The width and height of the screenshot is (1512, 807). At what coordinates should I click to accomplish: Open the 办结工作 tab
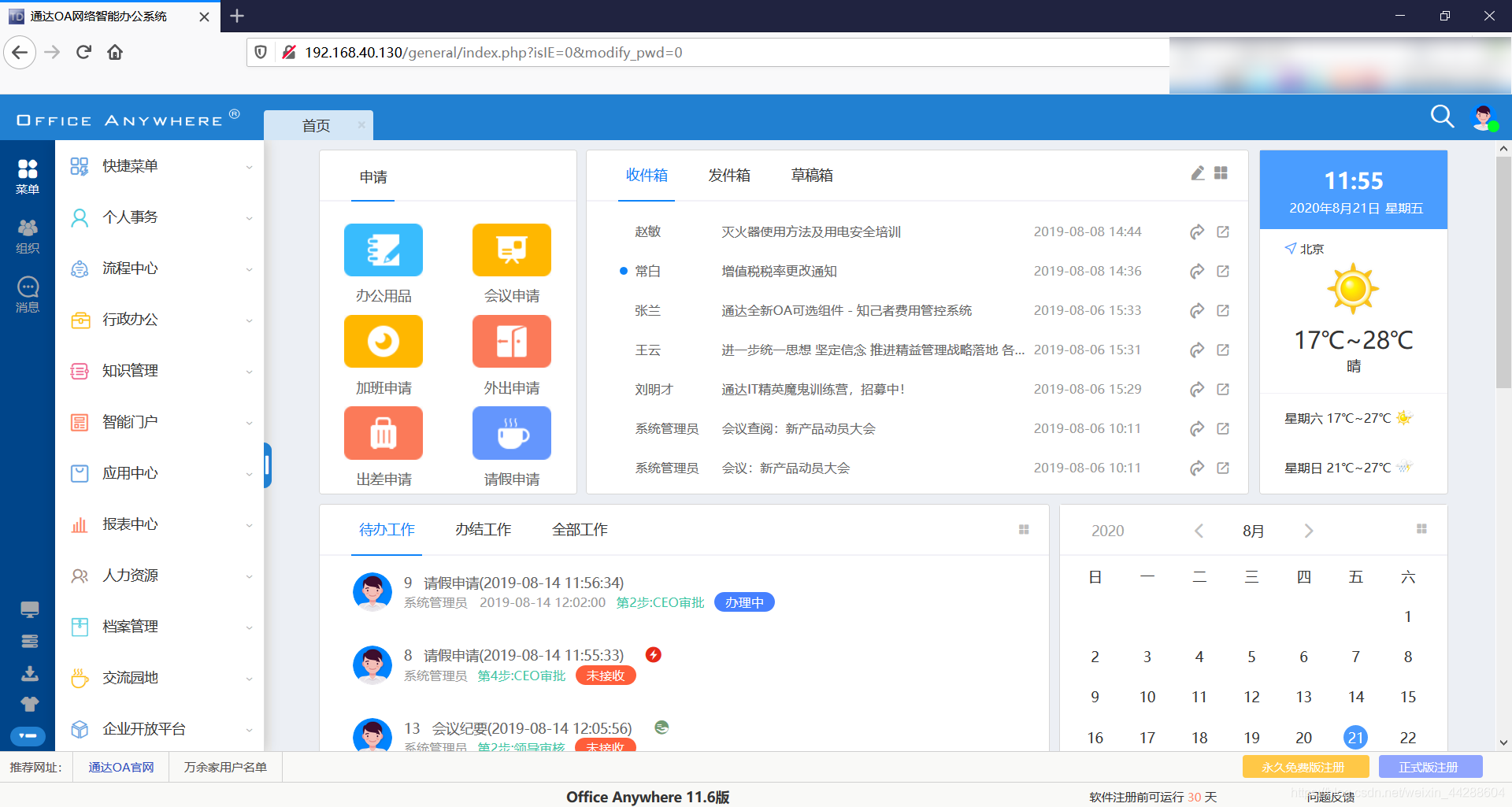483,530
